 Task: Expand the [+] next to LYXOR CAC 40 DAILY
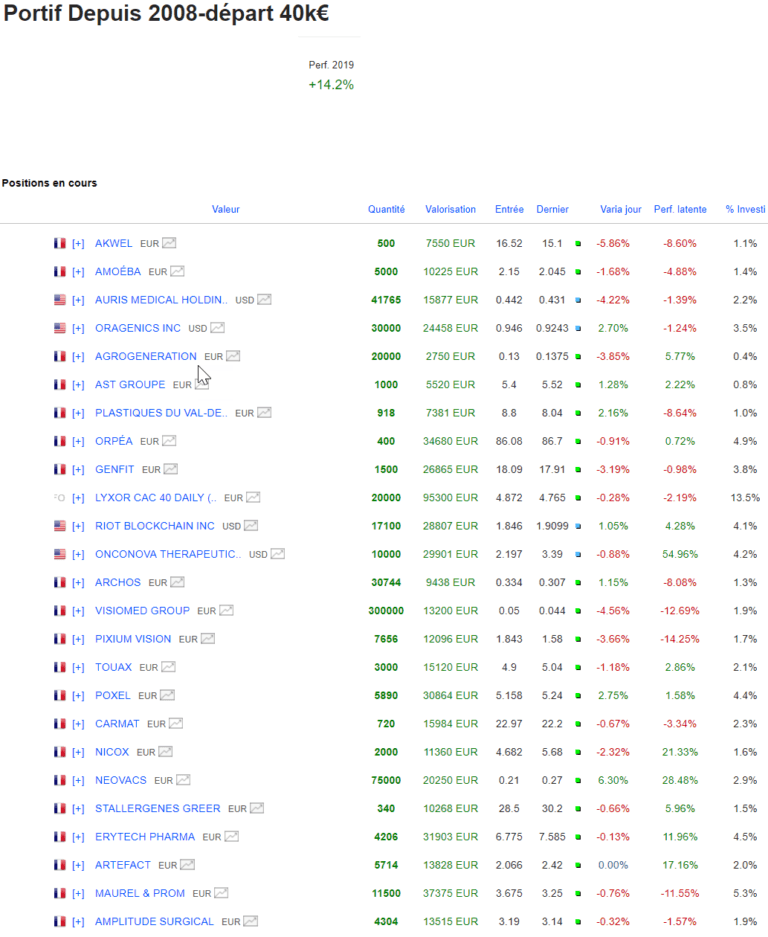point(78,498)
